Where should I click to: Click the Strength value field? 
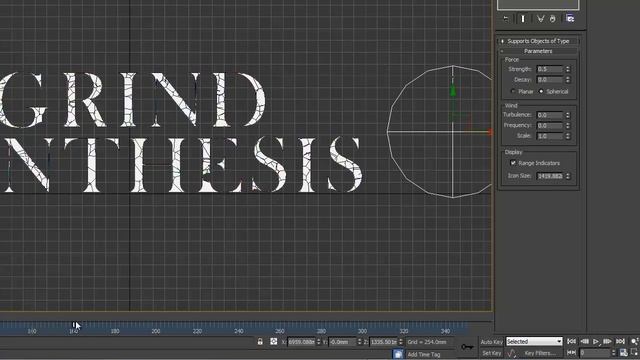(x=550, y=69)
